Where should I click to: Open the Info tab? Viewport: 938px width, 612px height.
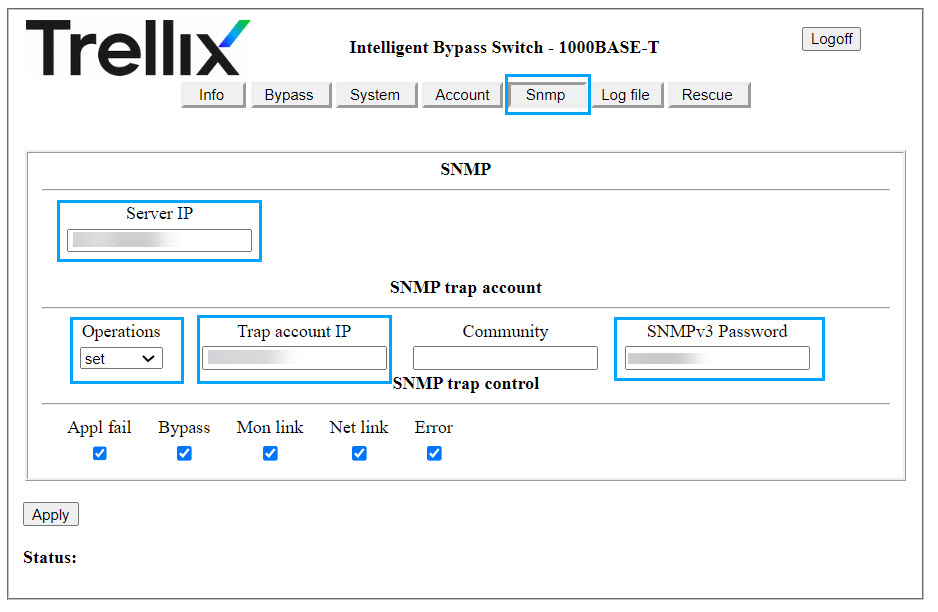point(212,95)
